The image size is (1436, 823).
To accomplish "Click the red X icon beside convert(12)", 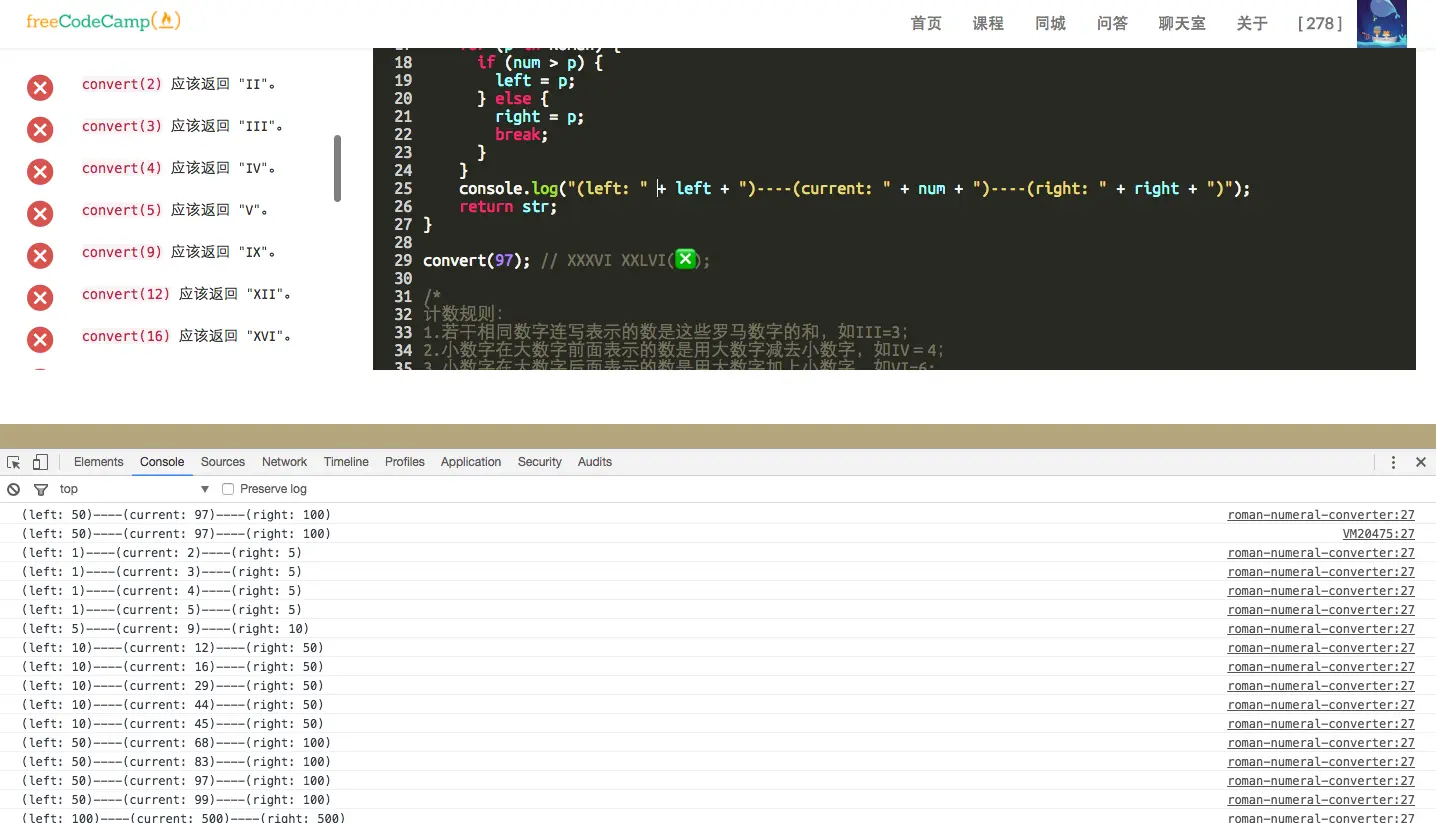I will (40, 298).
